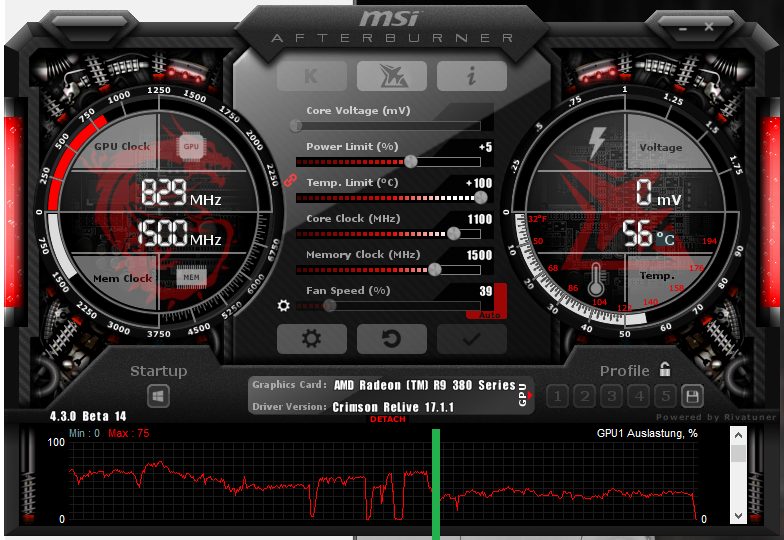Save the profile with the floppy disk icon
The height and width of the screenshot is (540, 784).
[x=692, y=396]
